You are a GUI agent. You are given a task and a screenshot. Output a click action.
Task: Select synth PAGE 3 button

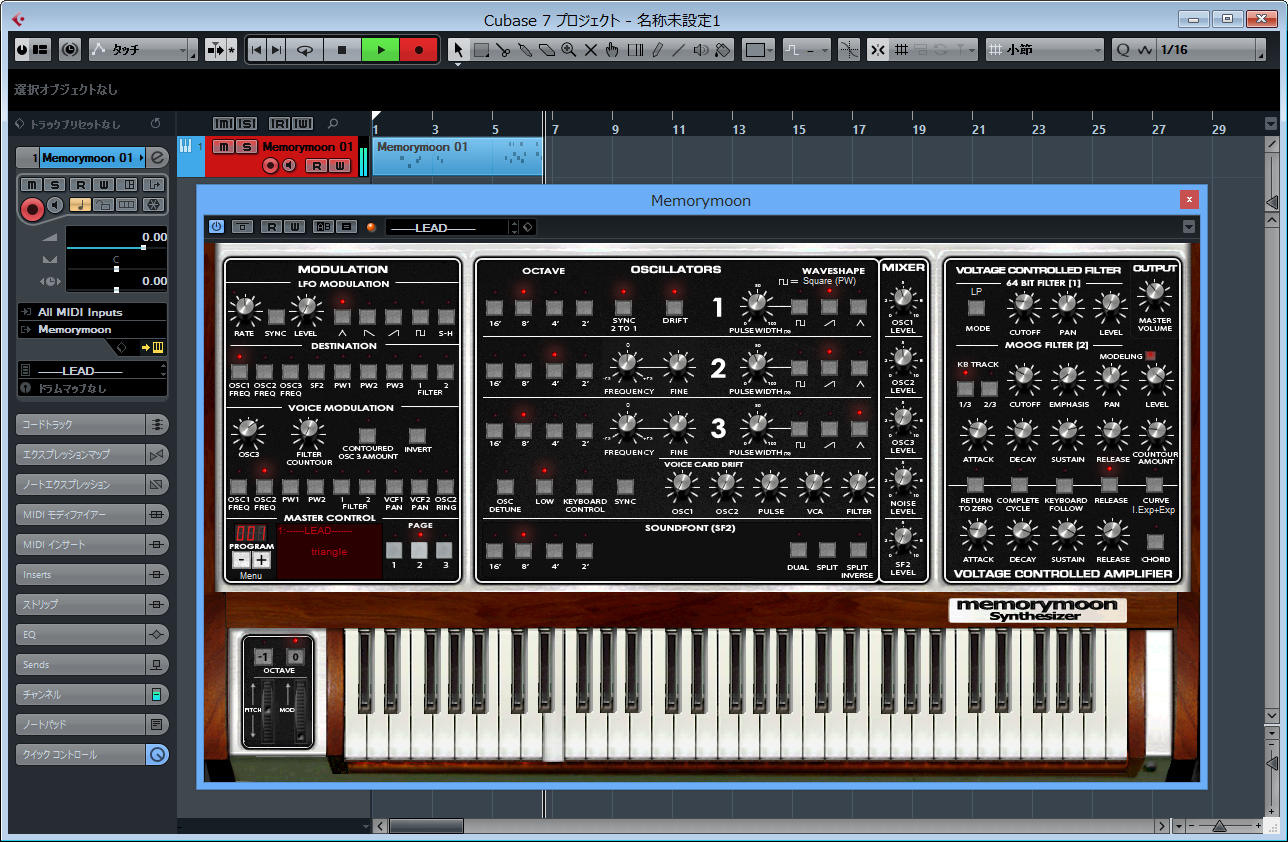pos(444,550)
